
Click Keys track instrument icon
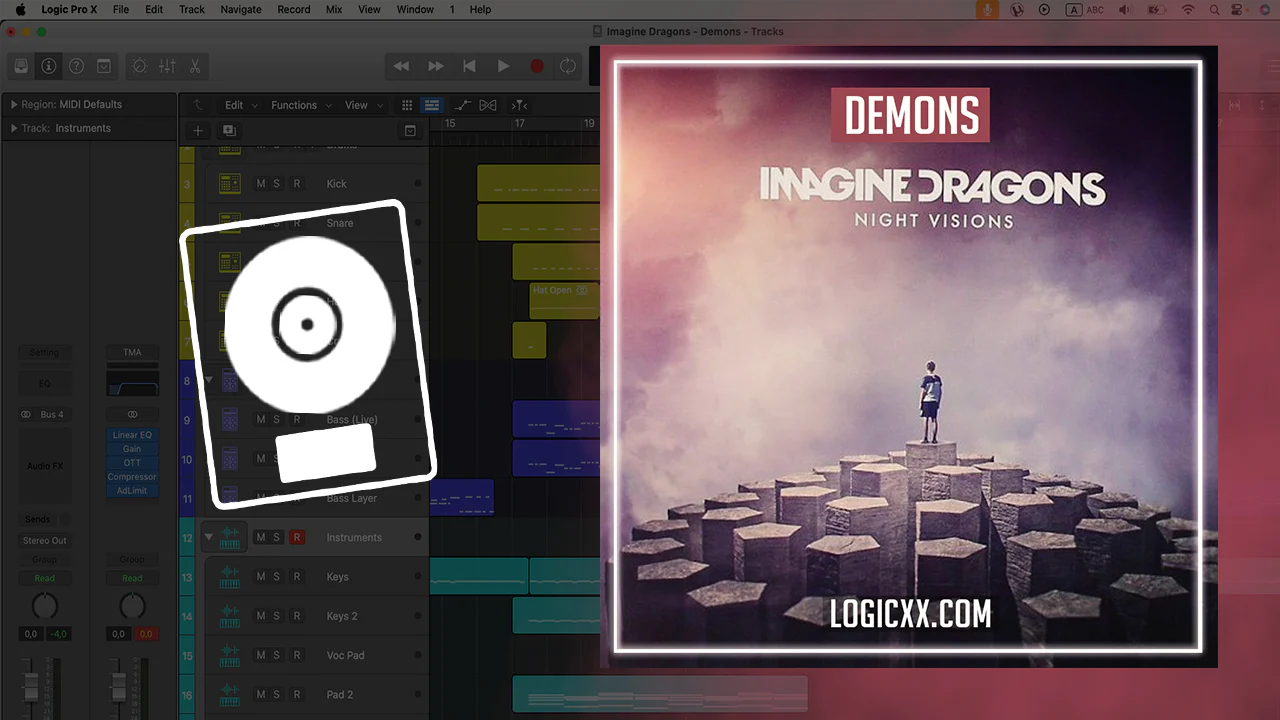tap(230, 576)
